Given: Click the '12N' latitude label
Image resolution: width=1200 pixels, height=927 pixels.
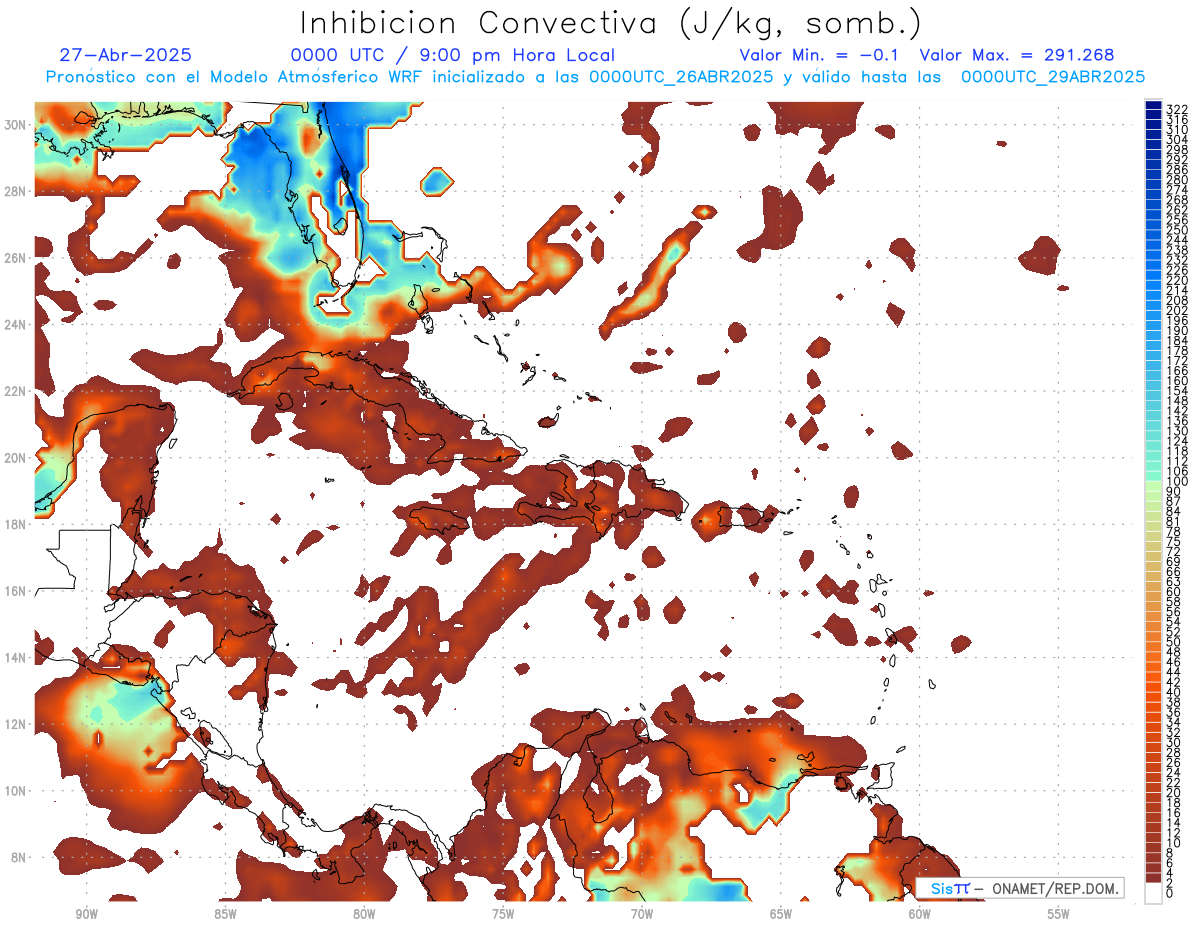Looking at the screenshot, I should (x=17, y=724).
